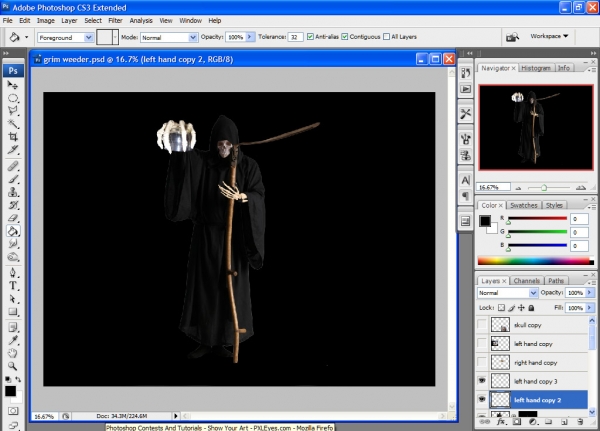Click the Go to Bridge icon

click(512, 37)
